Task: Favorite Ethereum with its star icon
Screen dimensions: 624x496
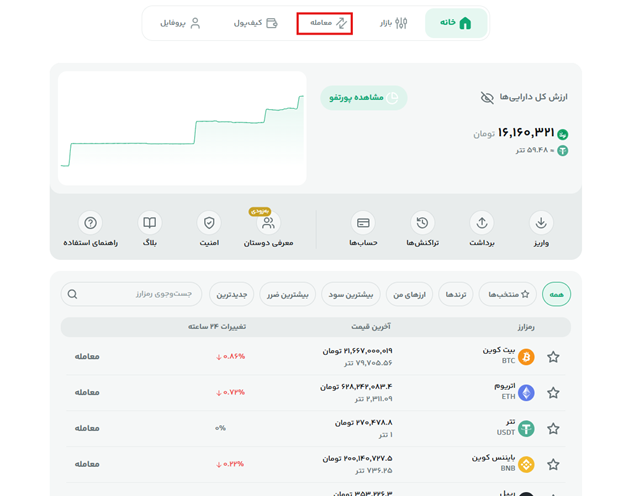Action: pyautogui.click(x=553, y=393)
